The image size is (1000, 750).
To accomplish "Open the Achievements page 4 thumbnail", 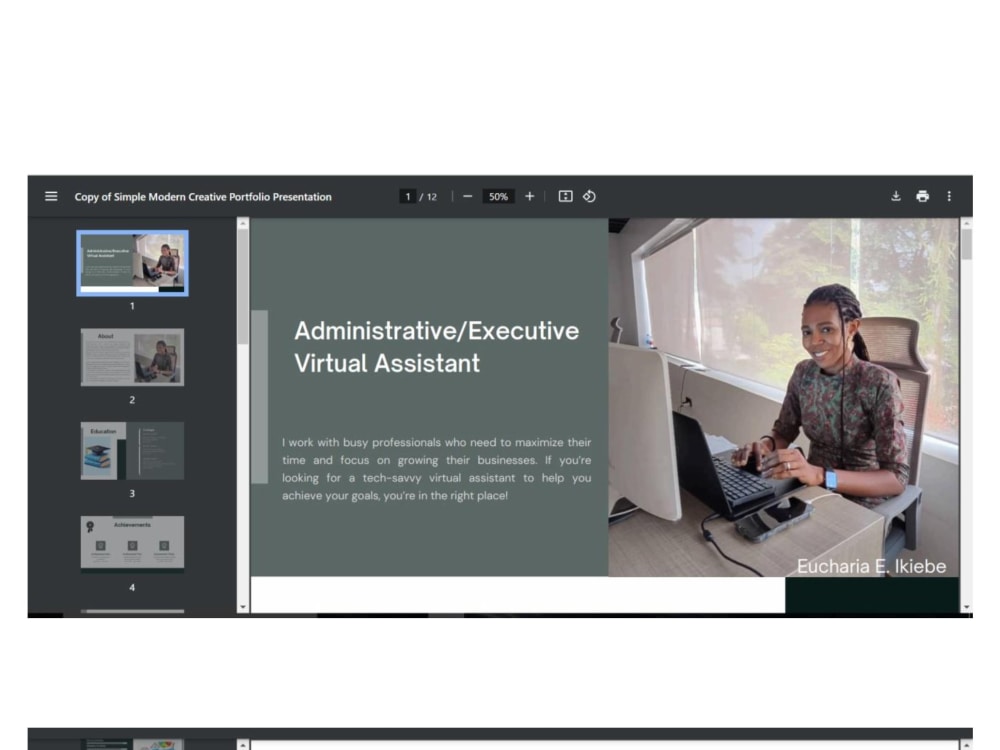I will pyautogui.click(x=132, y=544).
